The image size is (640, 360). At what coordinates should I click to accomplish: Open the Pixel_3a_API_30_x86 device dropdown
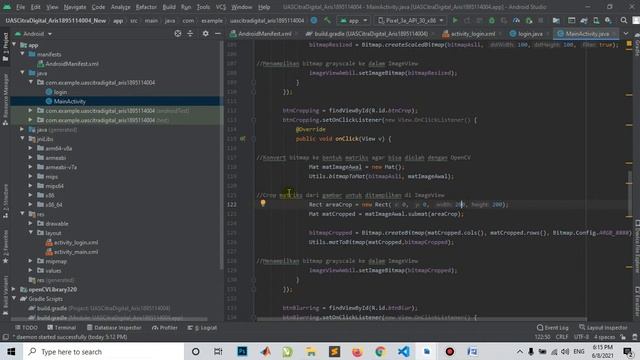pos(411,20)
